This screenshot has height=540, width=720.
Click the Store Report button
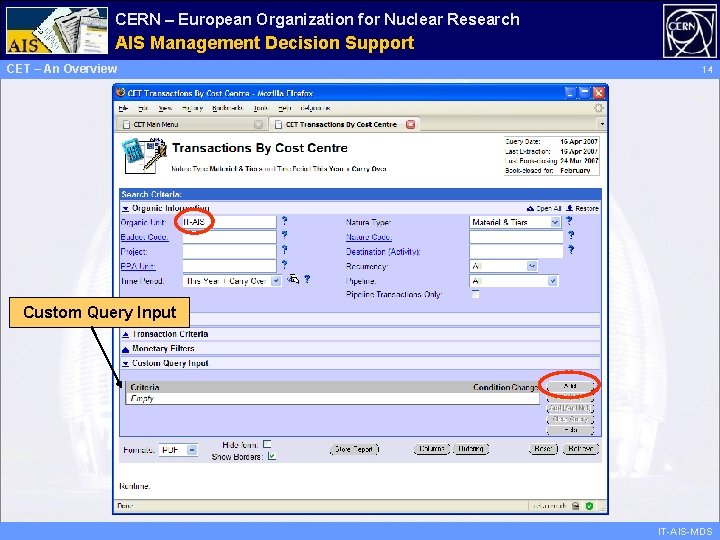click(x=354, y=449)
